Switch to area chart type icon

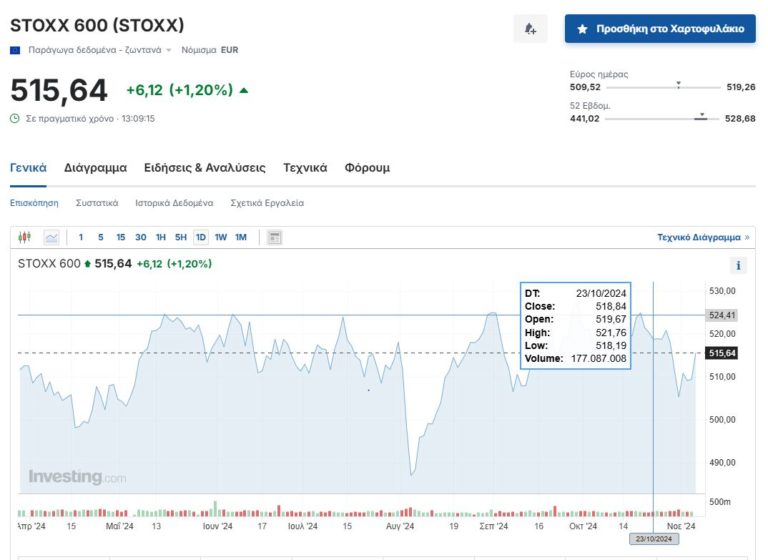51,237
